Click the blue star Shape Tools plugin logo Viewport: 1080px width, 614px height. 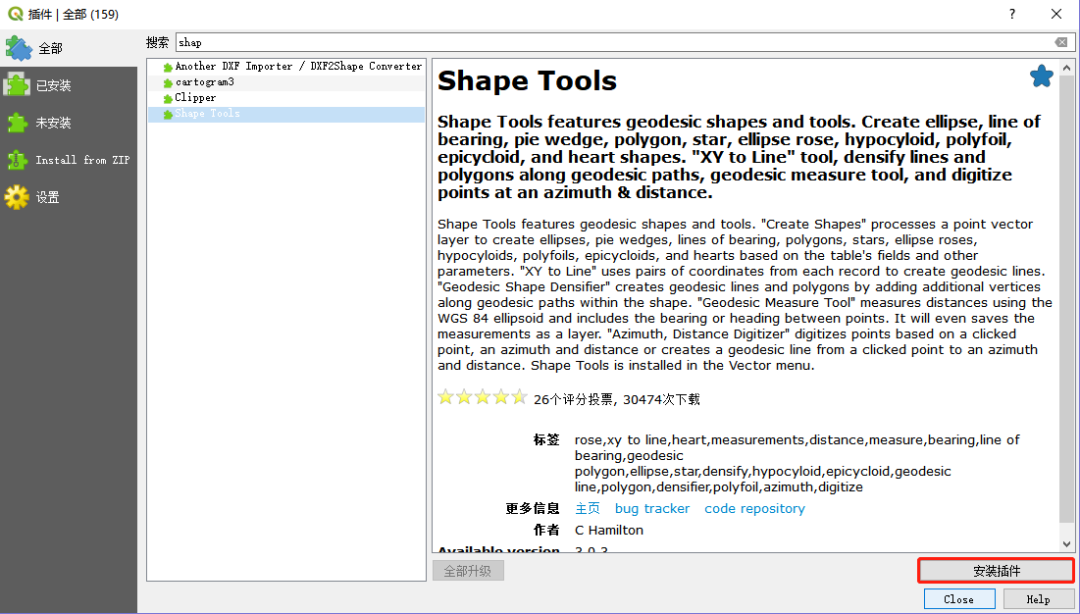coord(1041,76)
